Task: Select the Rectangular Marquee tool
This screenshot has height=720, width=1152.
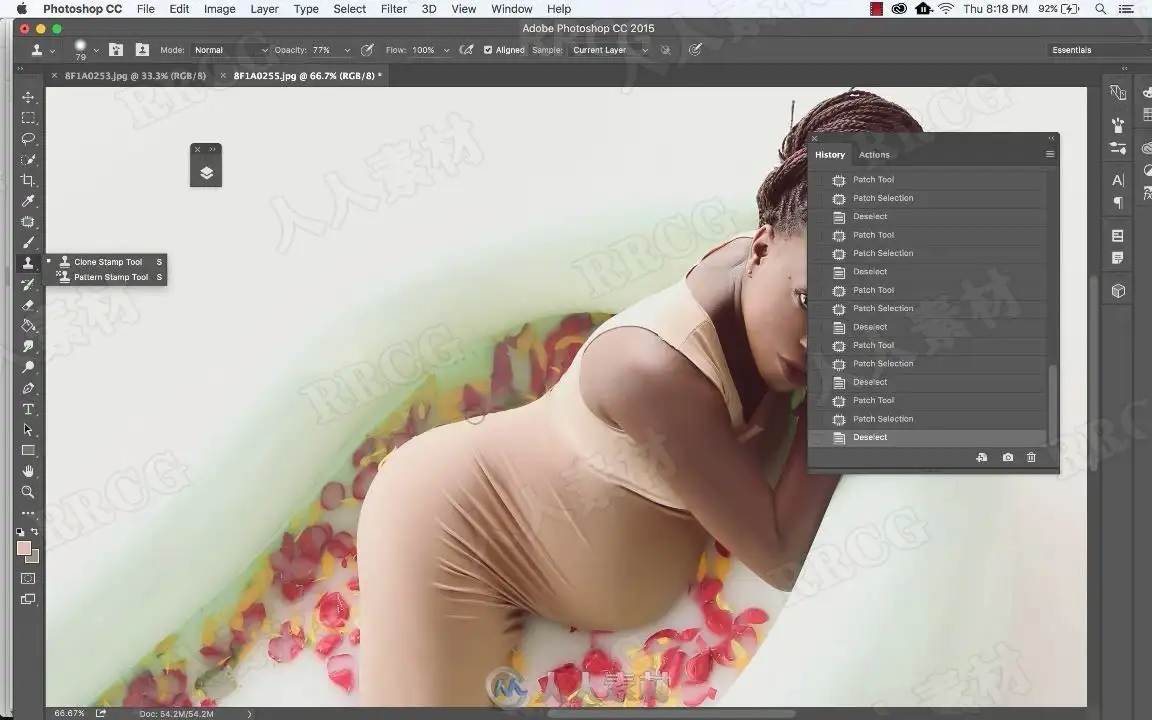Action: point(28,118)
